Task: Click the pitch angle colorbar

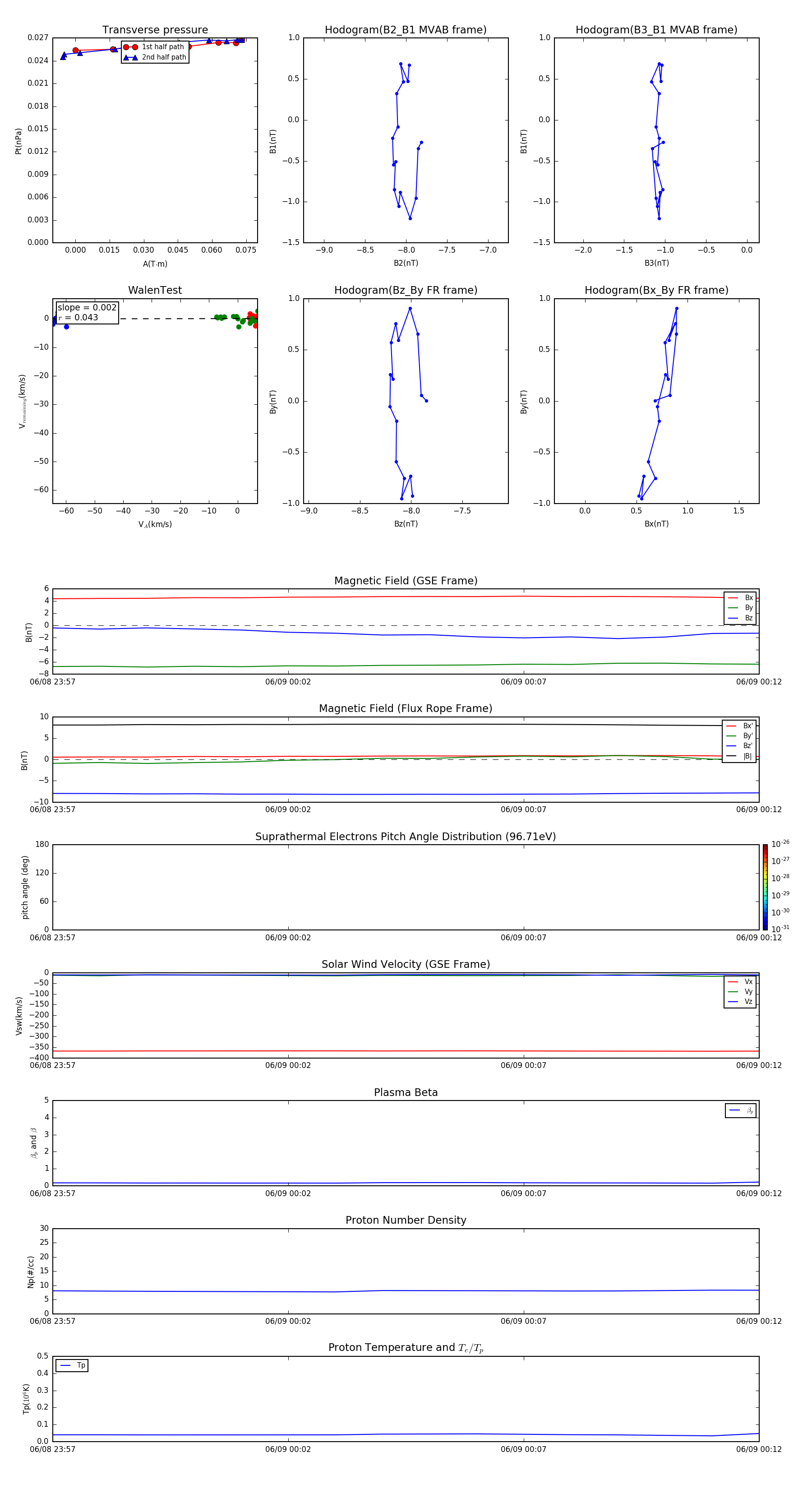Action: [x=765, y=887]
